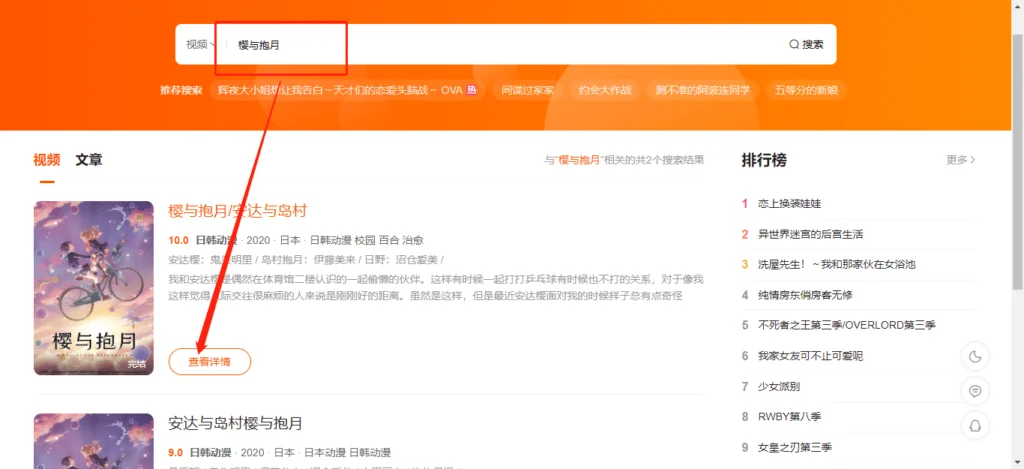Click the 校园 tag in first result
Viewport: 1024px width, 469px height.
pyautogui.click(x=366, y=240)
